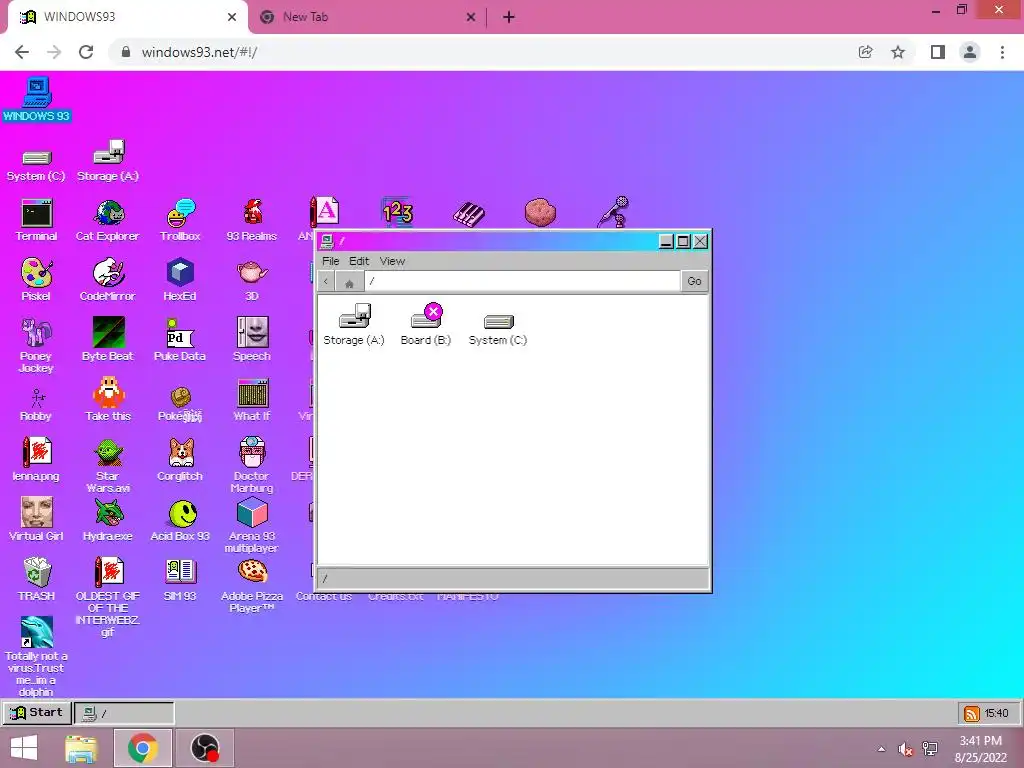This screenshot has width=1024, height=768.
Task: Launch SIM 93 book icon
Action: [x=180, y=579]
